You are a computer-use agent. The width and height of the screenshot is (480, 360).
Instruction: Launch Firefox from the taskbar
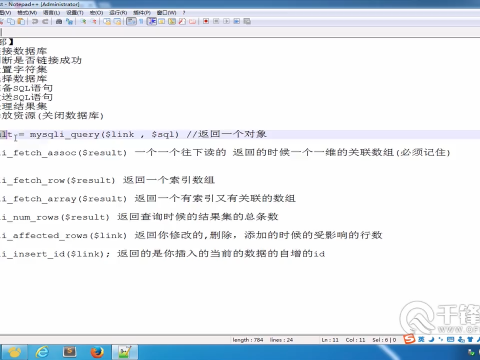[97, 352]
